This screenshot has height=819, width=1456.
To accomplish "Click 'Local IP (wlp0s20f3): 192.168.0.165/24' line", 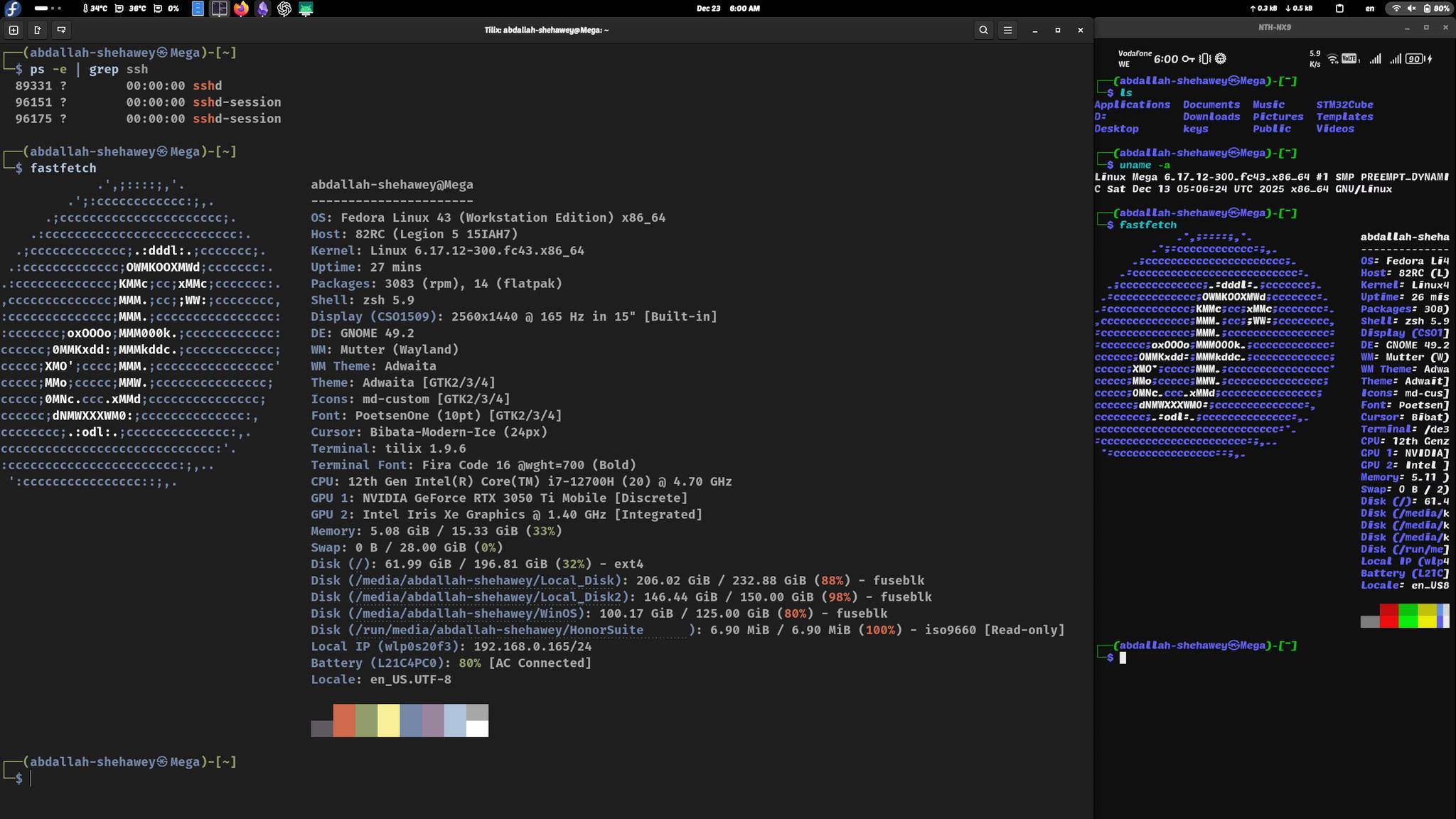I will pyautogui.click(x=451, y=646).
